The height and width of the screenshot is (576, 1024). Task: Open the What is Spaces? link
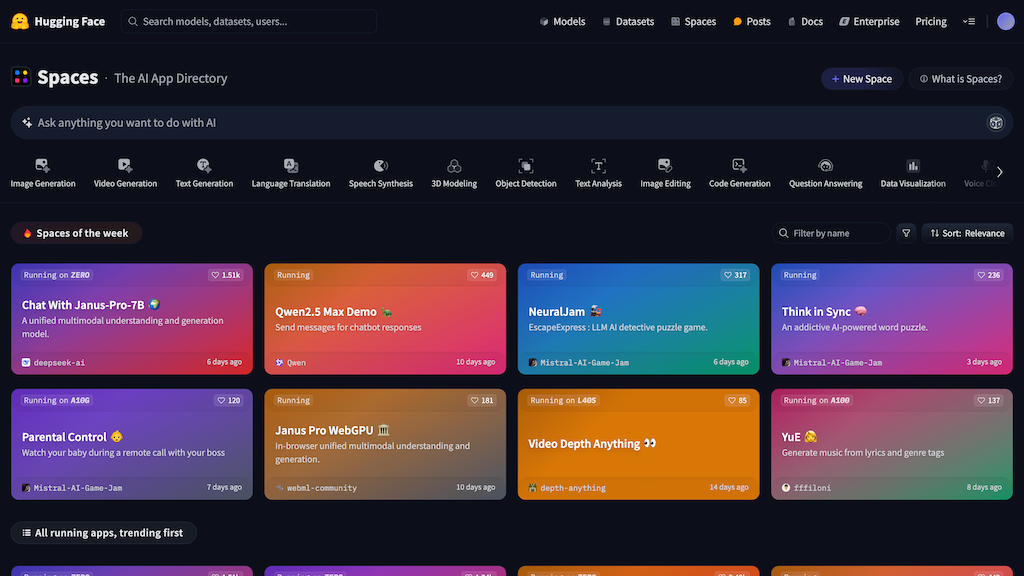pyautogui.click(x=960, y=79)
